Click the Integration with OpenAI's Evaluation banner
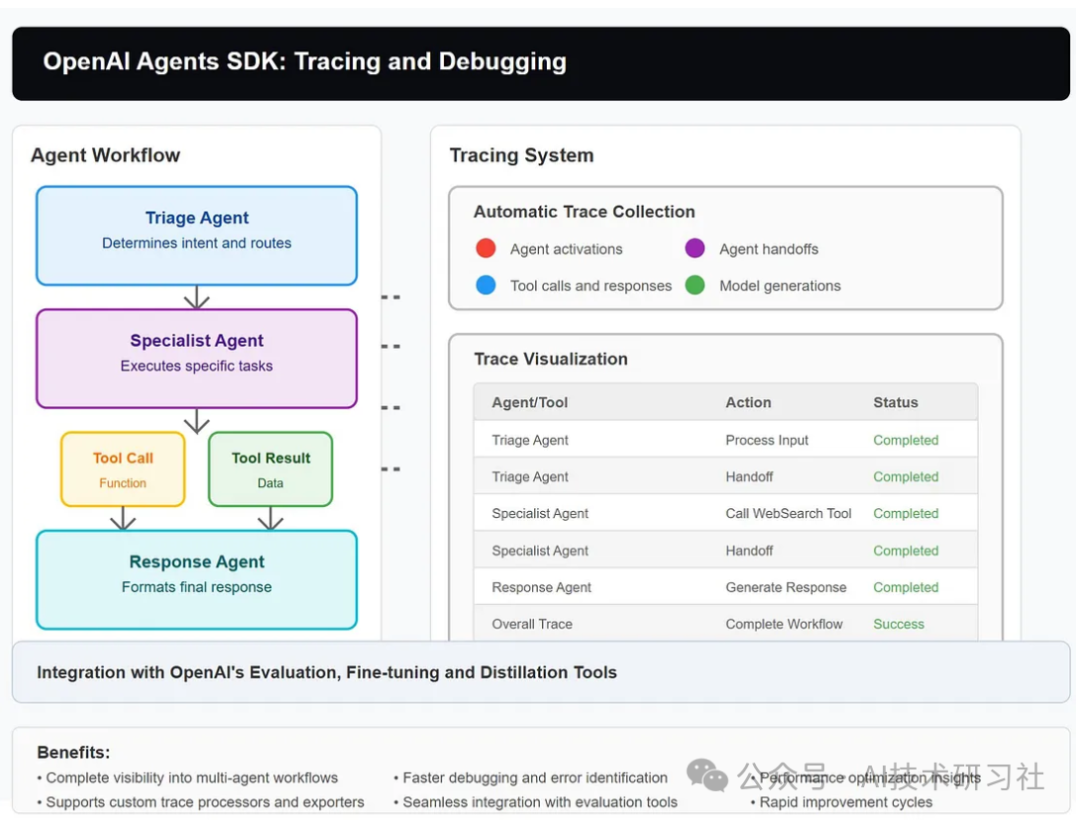The image size is (1080, 820). 541,672
